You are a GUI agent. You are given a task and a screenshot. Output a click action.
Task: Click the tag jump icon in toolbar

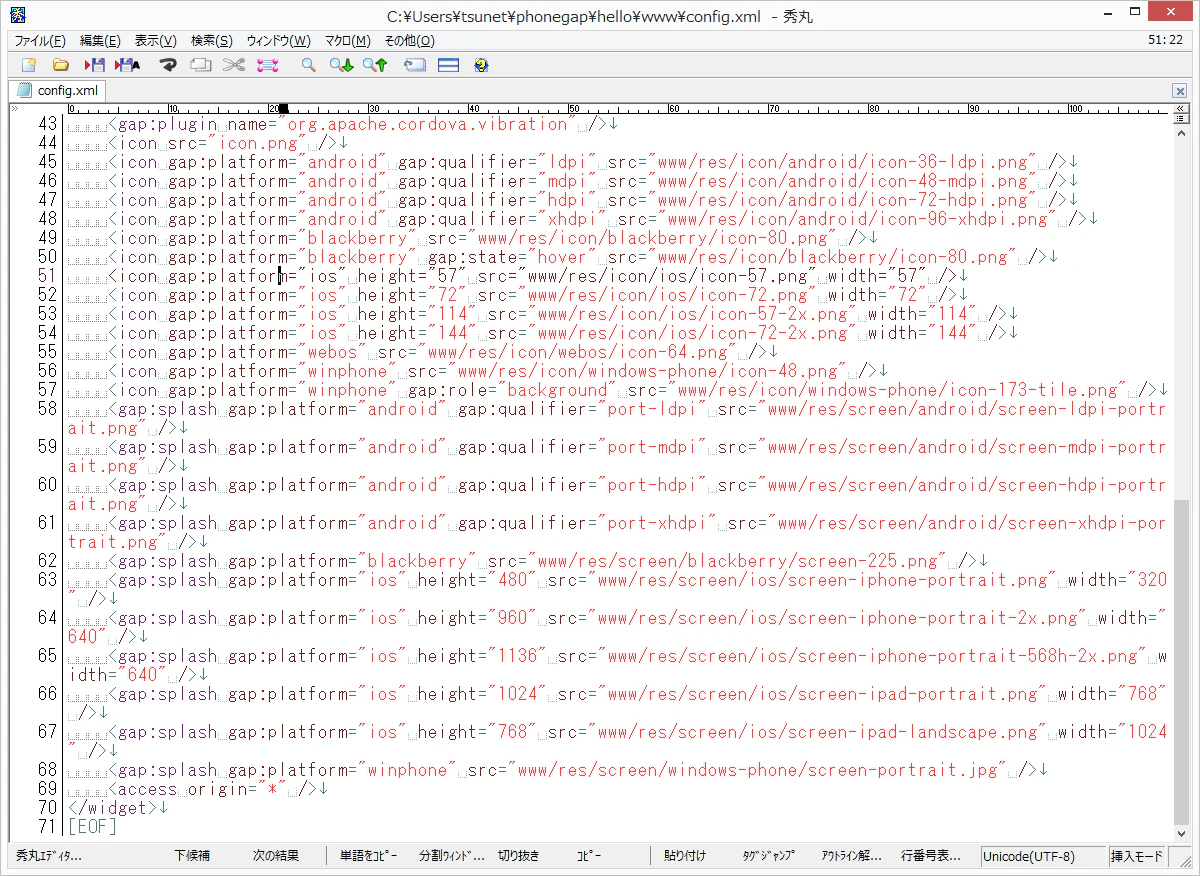click(x=415, y=65)
